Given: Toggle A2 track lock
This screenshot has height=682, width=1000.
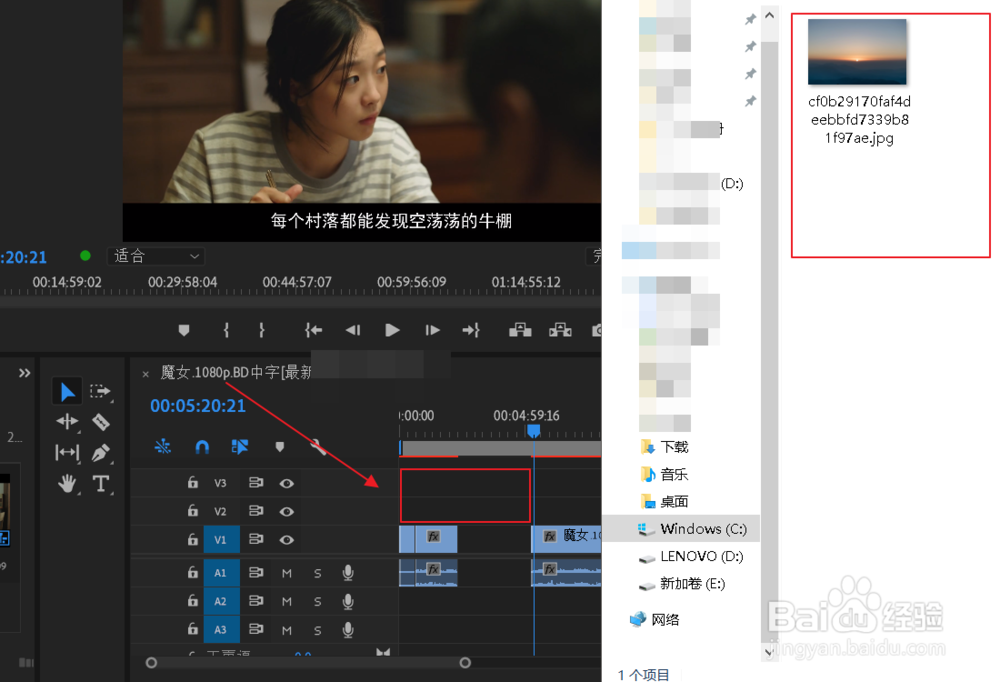Looking at the screenshot, I should tap(193, 600).
